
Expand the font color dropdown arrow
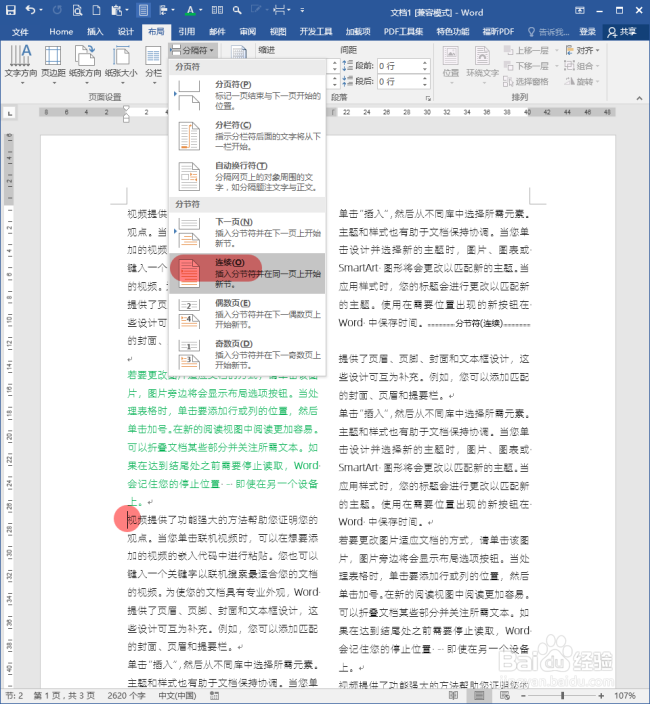200,10
